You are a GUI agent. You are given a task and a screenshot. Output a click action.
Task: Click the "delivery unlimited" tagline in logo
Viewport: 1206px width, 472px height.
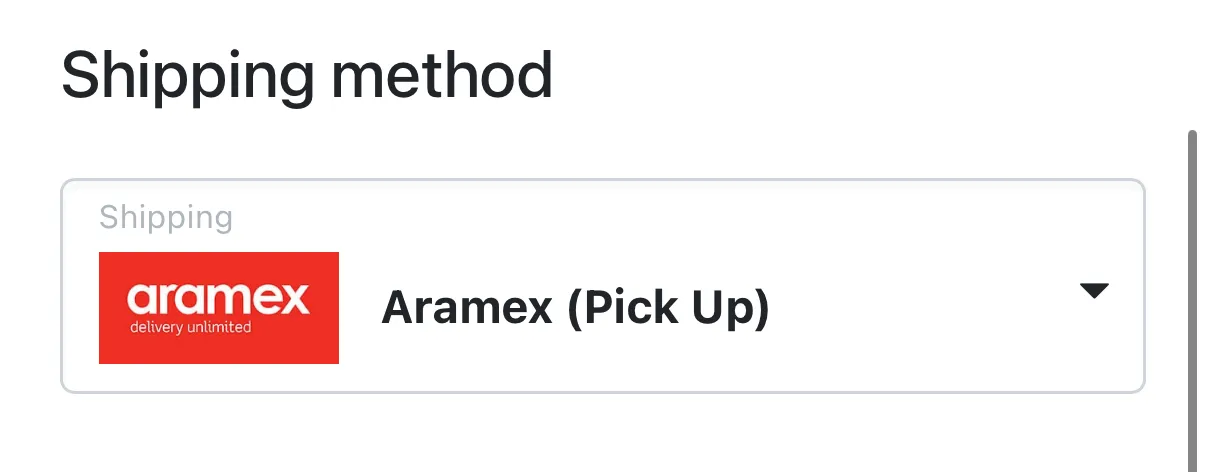190,328
